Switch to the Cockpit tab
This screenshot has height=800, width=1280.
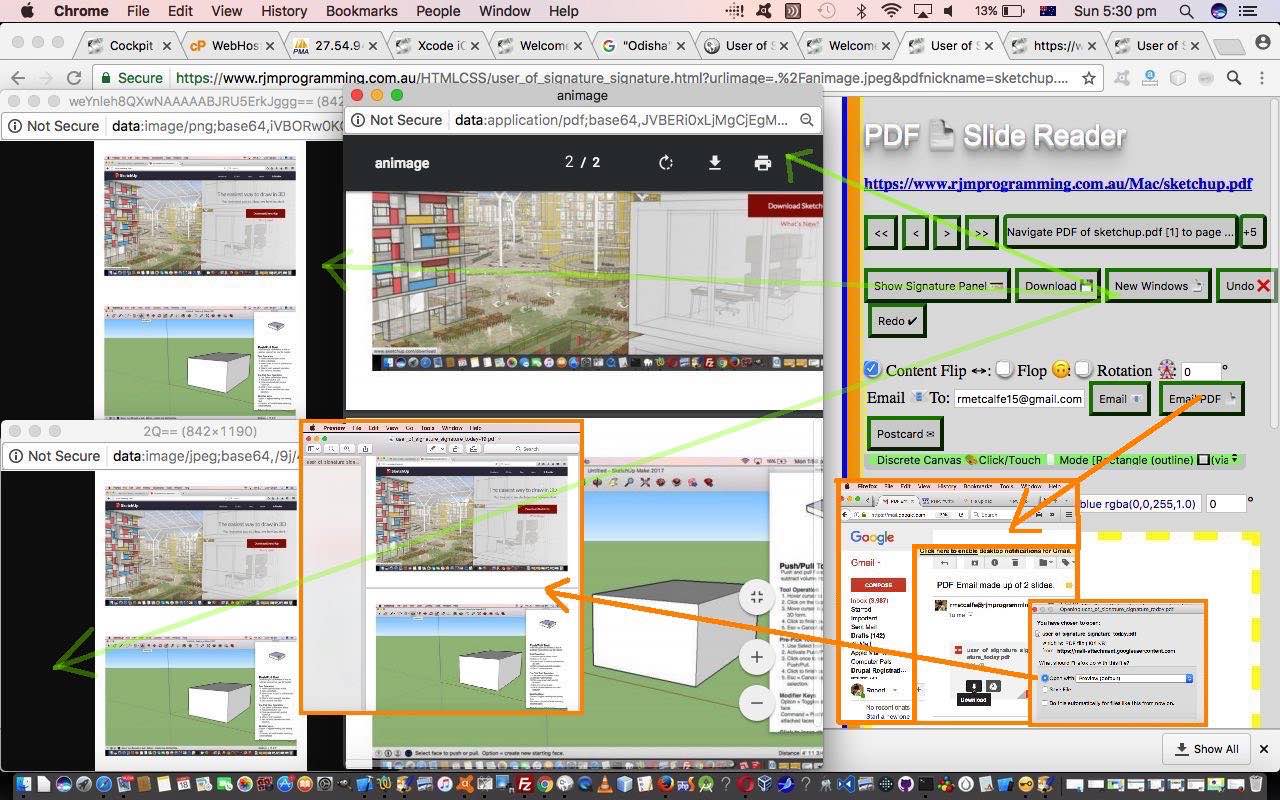(130, 46)
